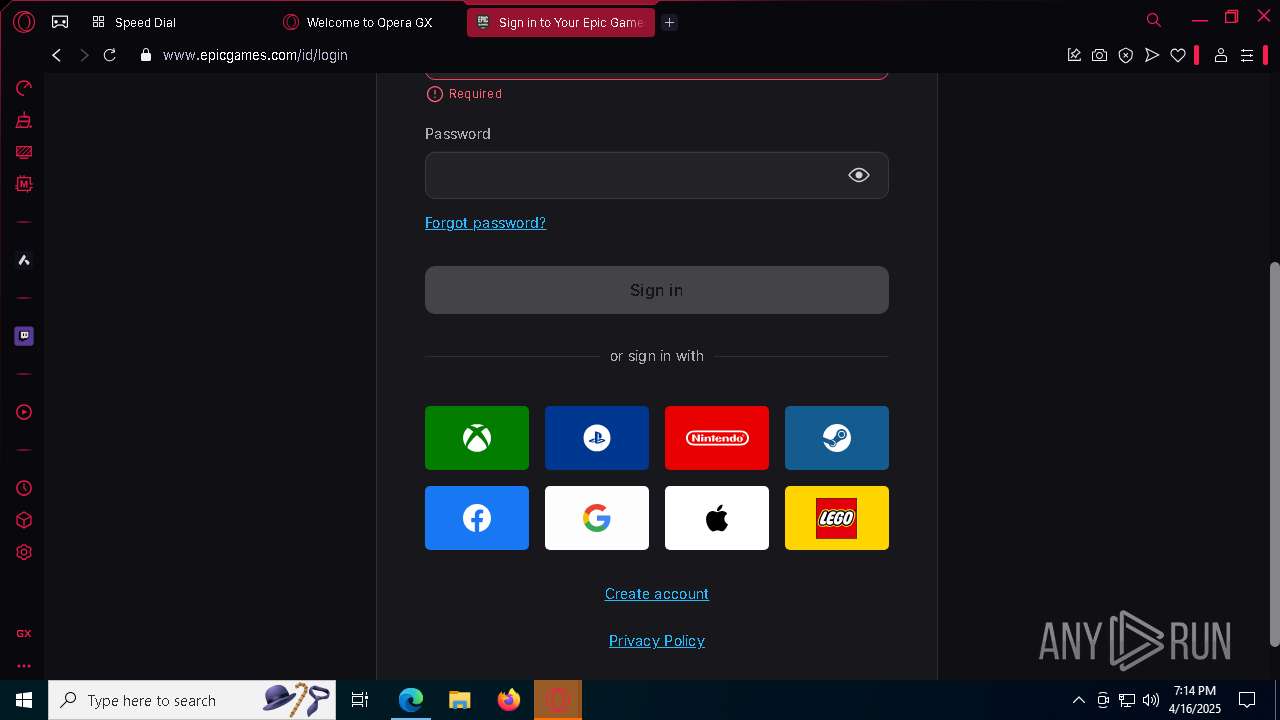Toggle password visibility eye icon
Screen dimensions: 1280x720
point(859,175)
